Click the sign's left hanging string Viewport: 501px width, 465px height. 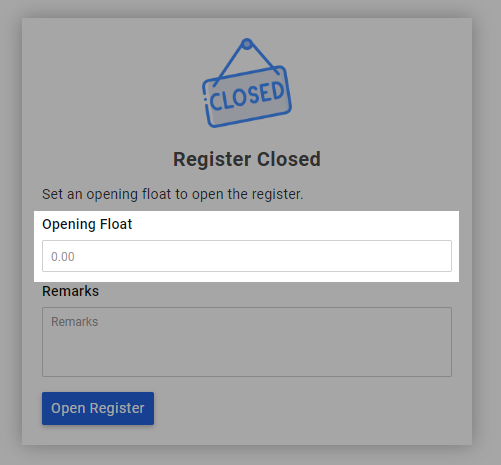(228, 64)
